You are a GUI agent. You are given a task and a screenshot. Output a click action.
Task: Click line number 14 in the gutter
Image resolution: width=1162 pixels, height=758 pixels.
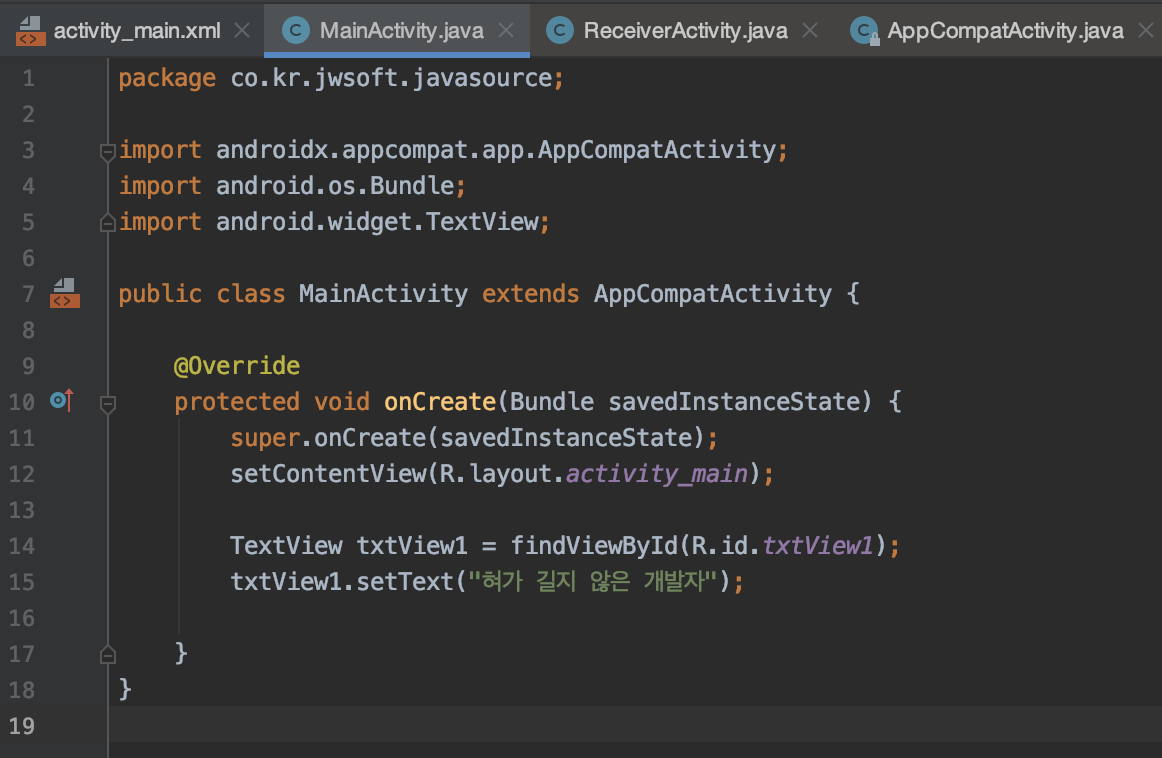point(21,546)
